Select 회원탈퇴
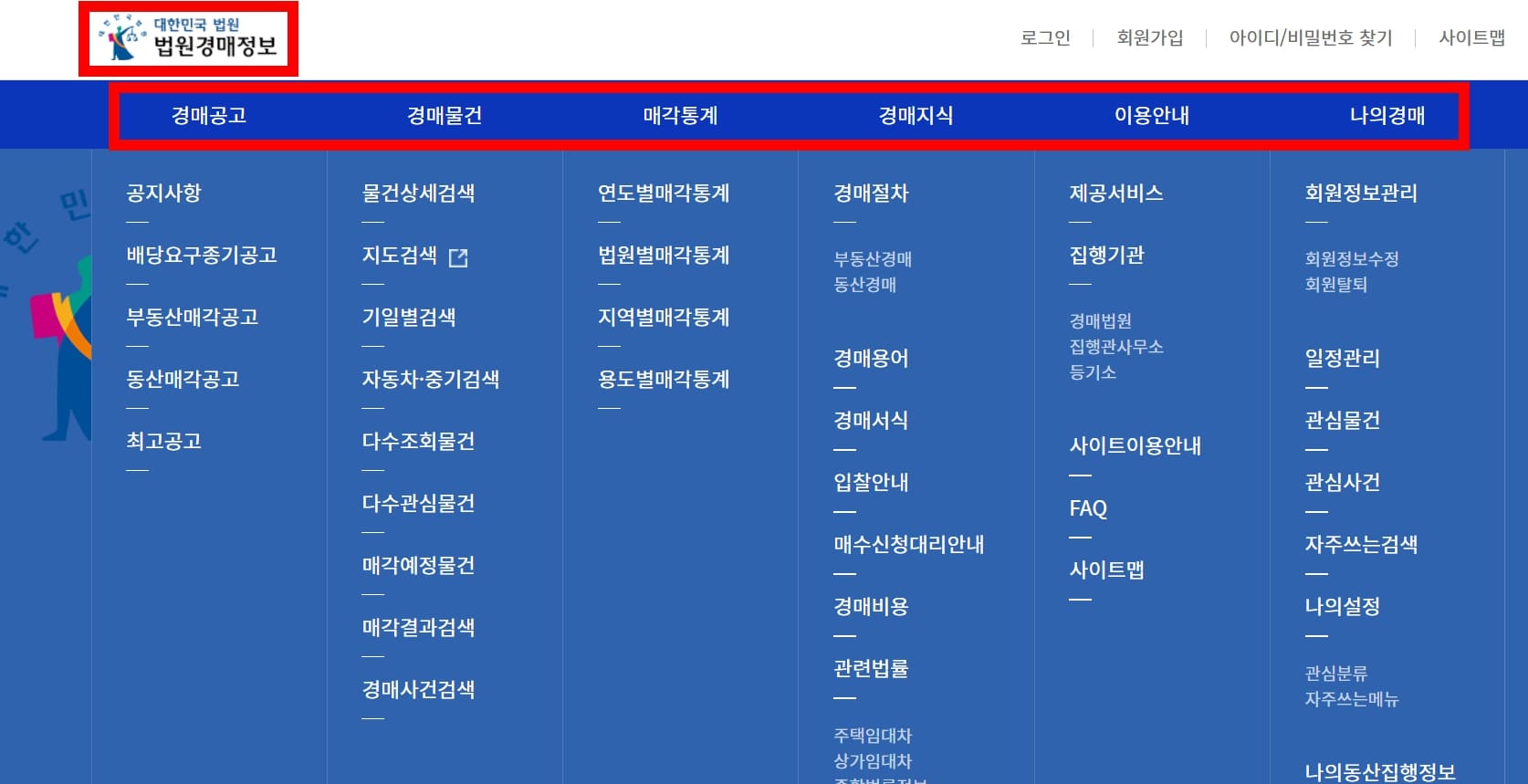This screenshot has height=784, width=1528. coord(1335,285)
